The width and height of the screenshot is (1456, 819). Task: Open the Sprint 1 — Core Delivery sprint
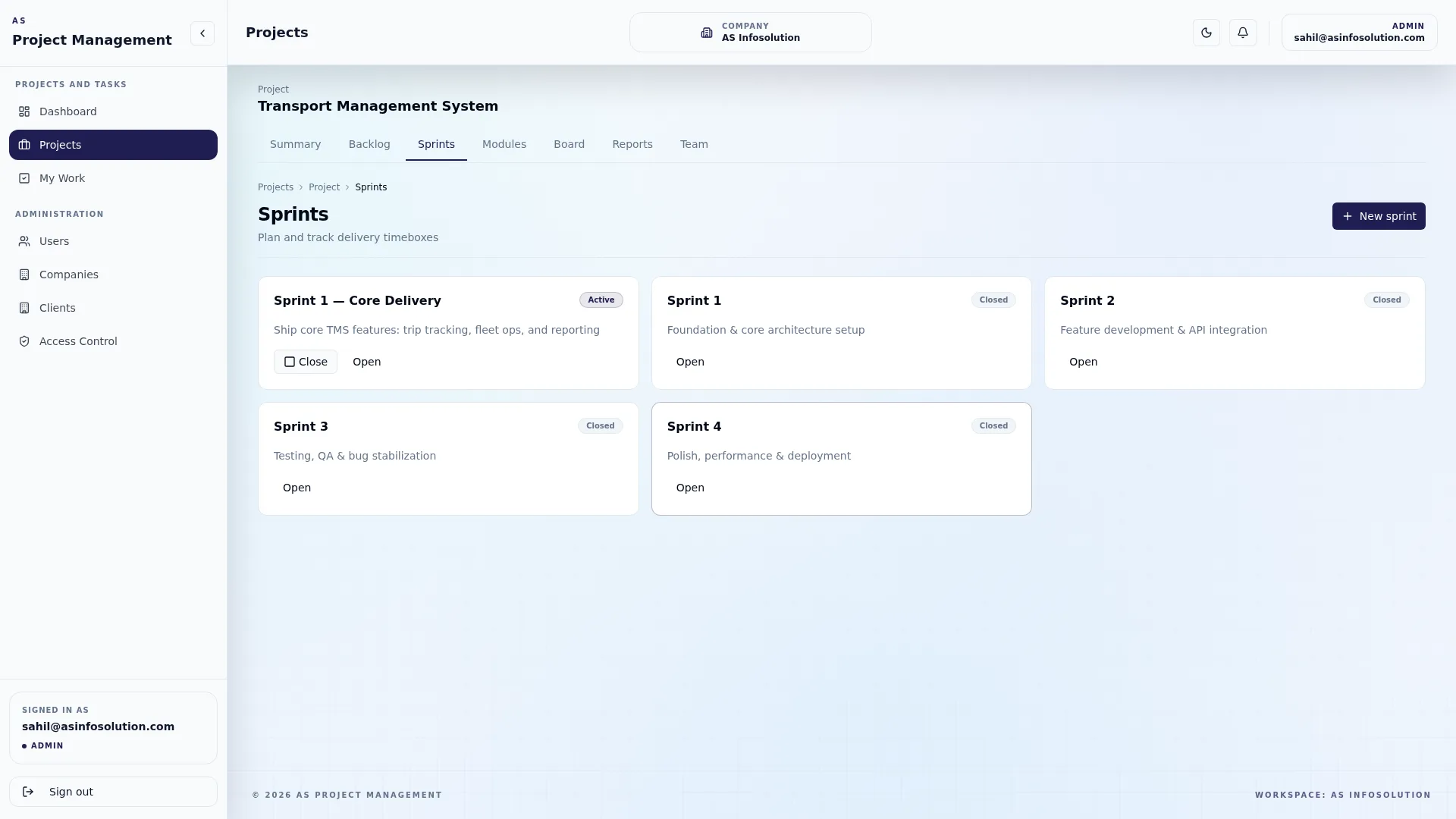coord(366,362)
